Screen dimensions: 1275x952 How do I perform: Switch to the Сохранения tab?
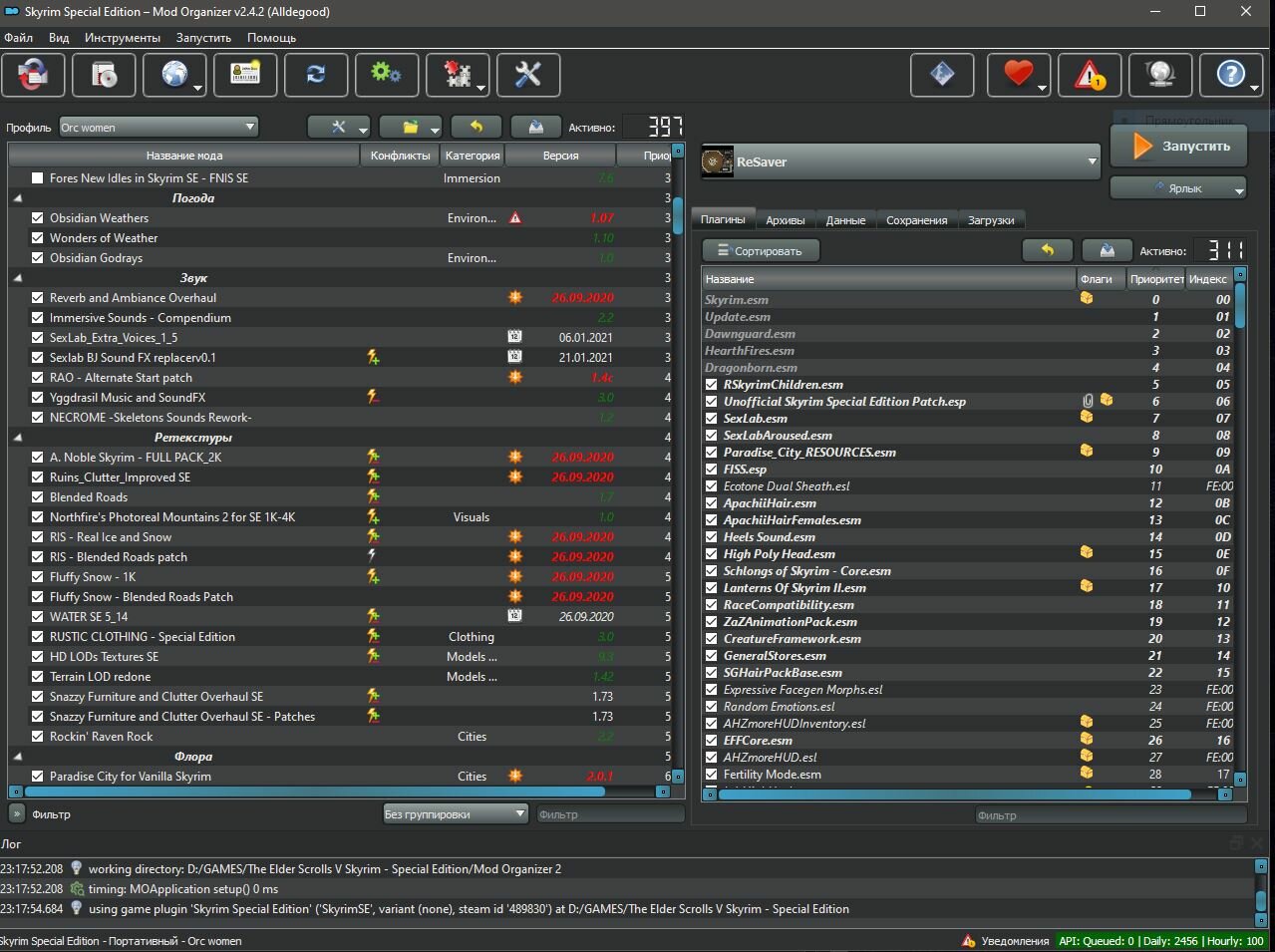916,220
